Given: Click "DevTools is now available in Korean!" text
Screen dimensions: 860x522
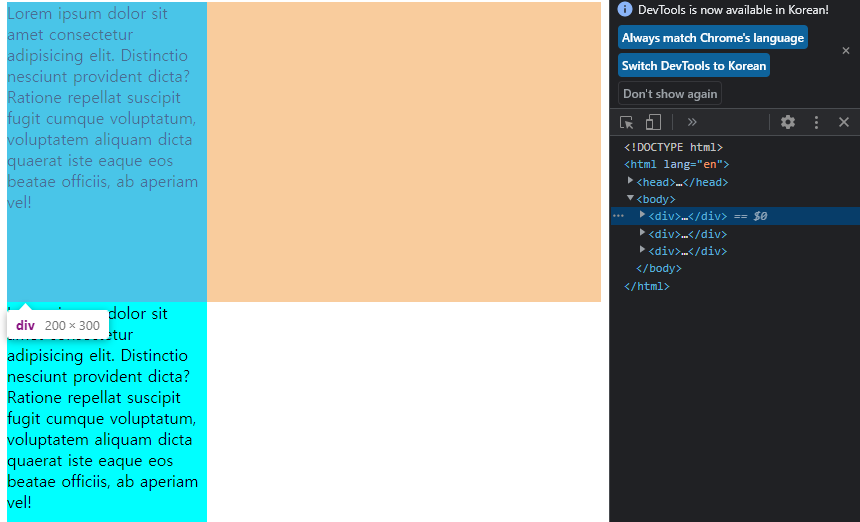Looking at the screenshot, I should pyautogui.click(x=733, y=9).
